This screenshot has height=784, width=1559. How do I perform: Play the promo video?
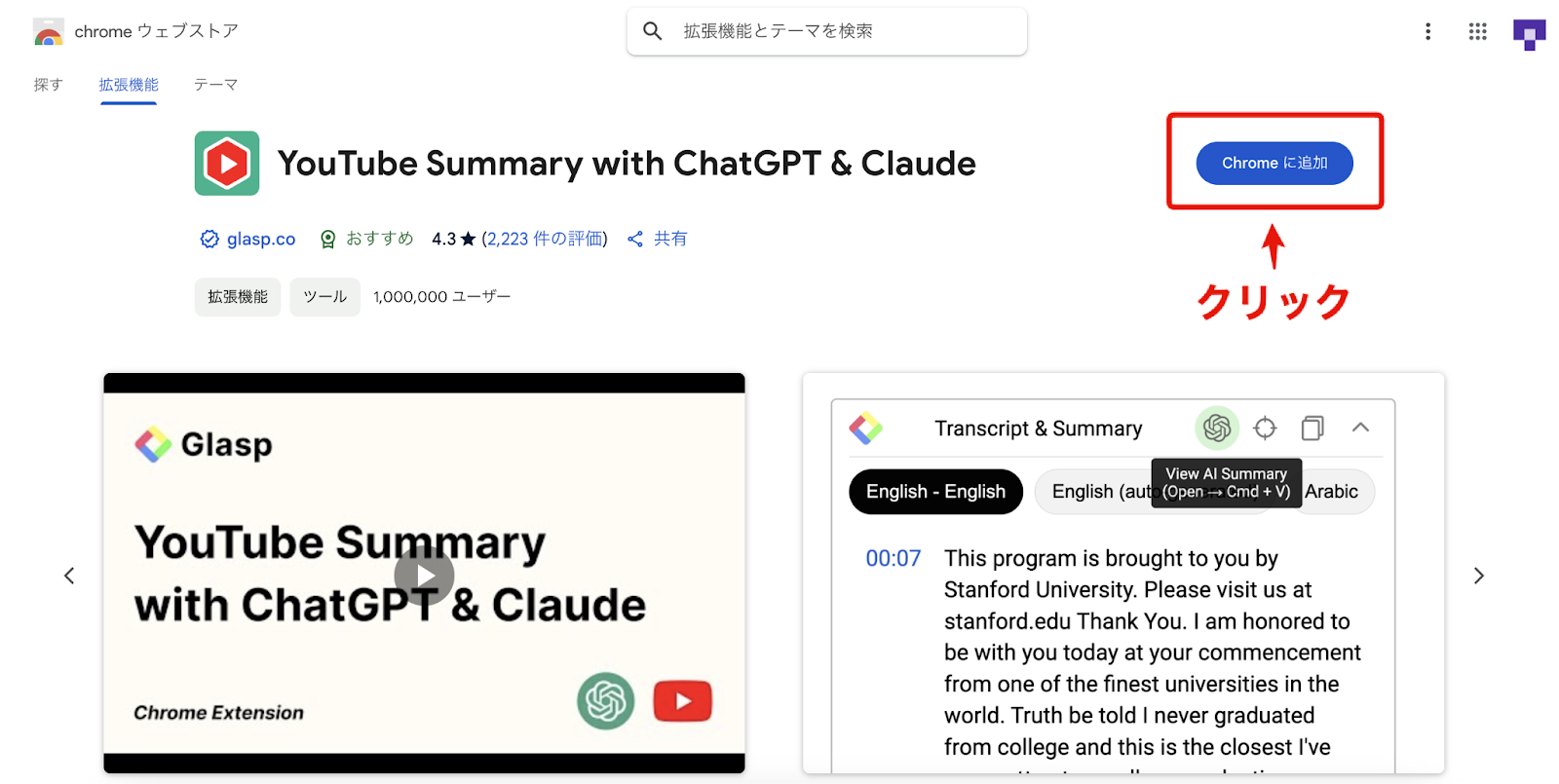[424, 576]
